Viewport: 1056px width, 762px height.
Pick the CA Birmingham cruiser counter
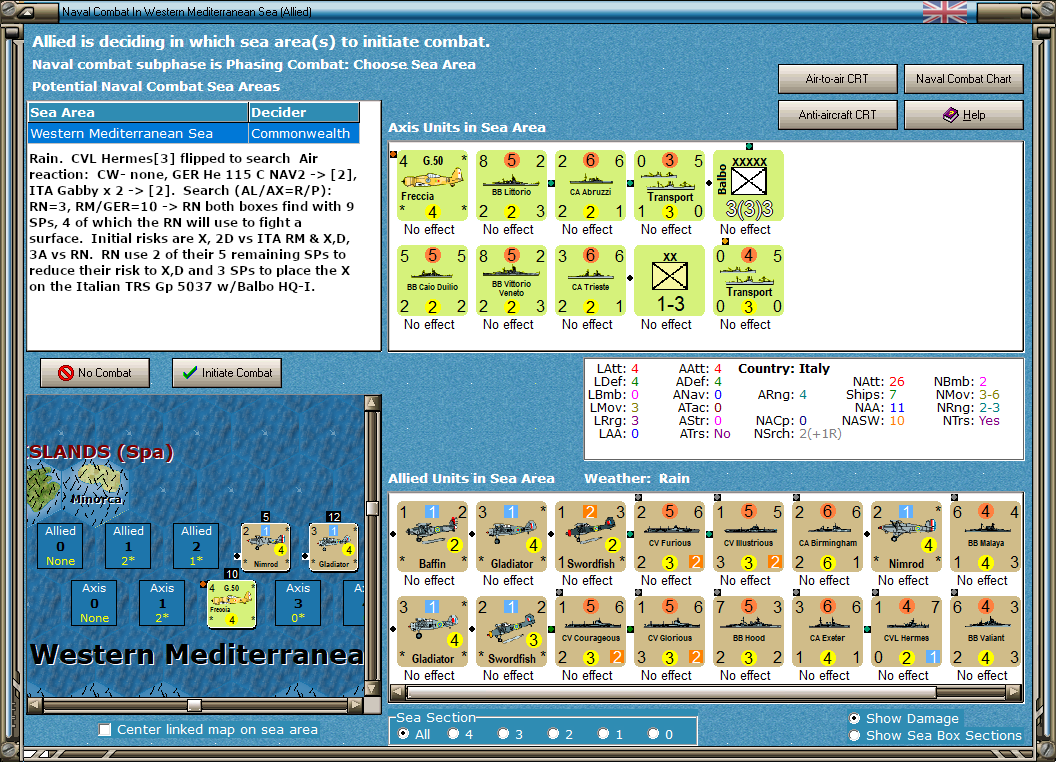coord(827,536)
